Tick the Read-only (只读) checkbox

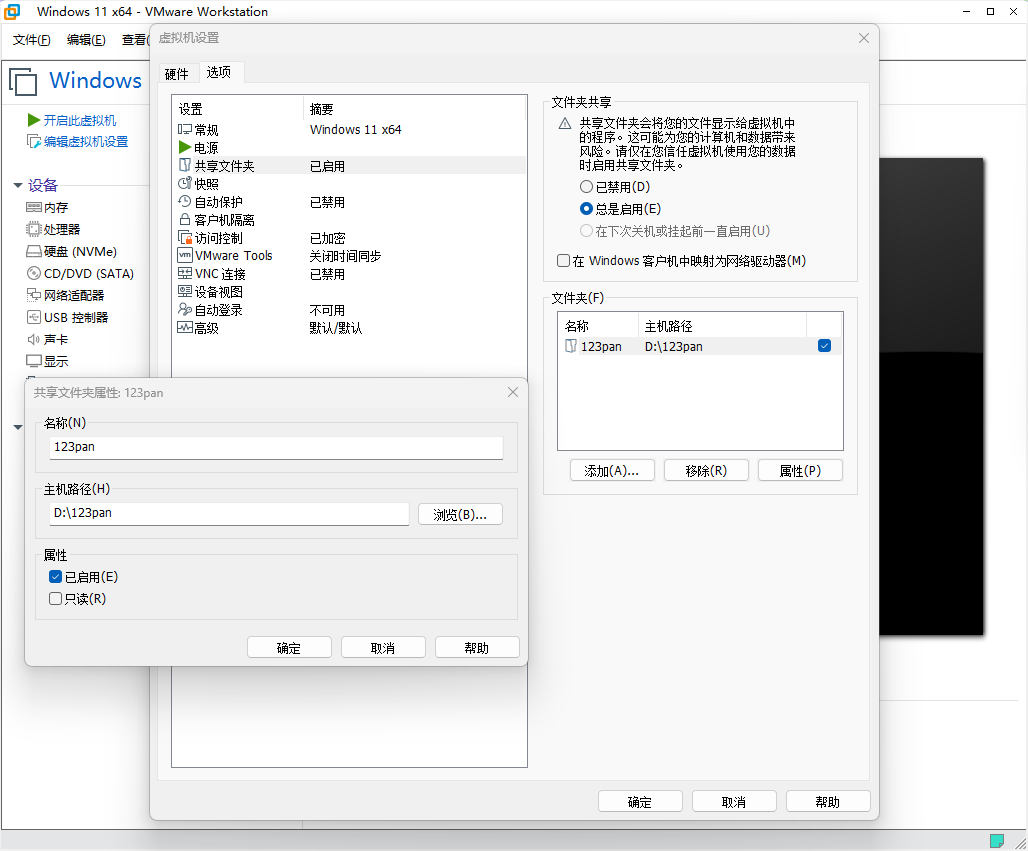click(56, 598)
